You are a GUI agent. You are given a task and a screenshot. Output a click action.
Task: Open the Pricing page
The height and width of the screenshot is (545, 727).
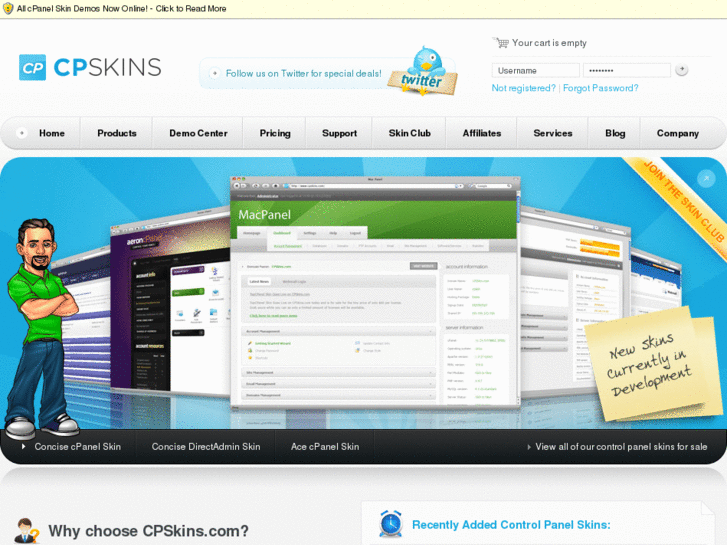275,134
